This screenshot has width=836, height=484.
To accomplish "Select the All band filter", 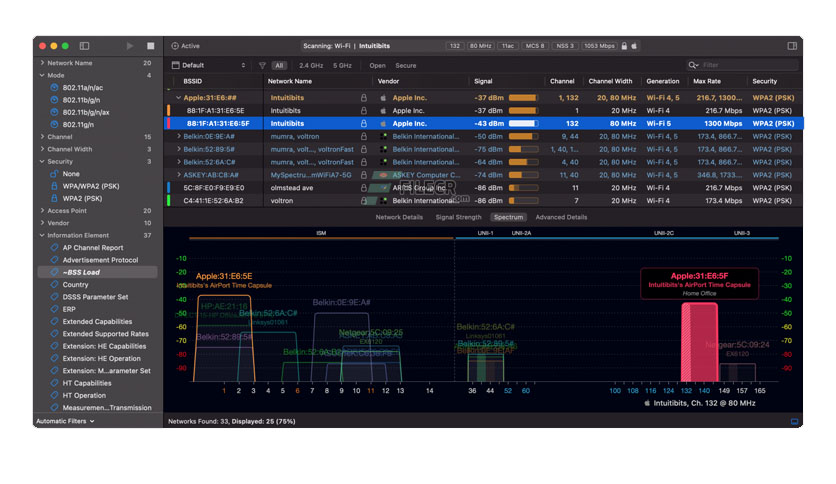I will pyautogui.click(x=279, y=65).
